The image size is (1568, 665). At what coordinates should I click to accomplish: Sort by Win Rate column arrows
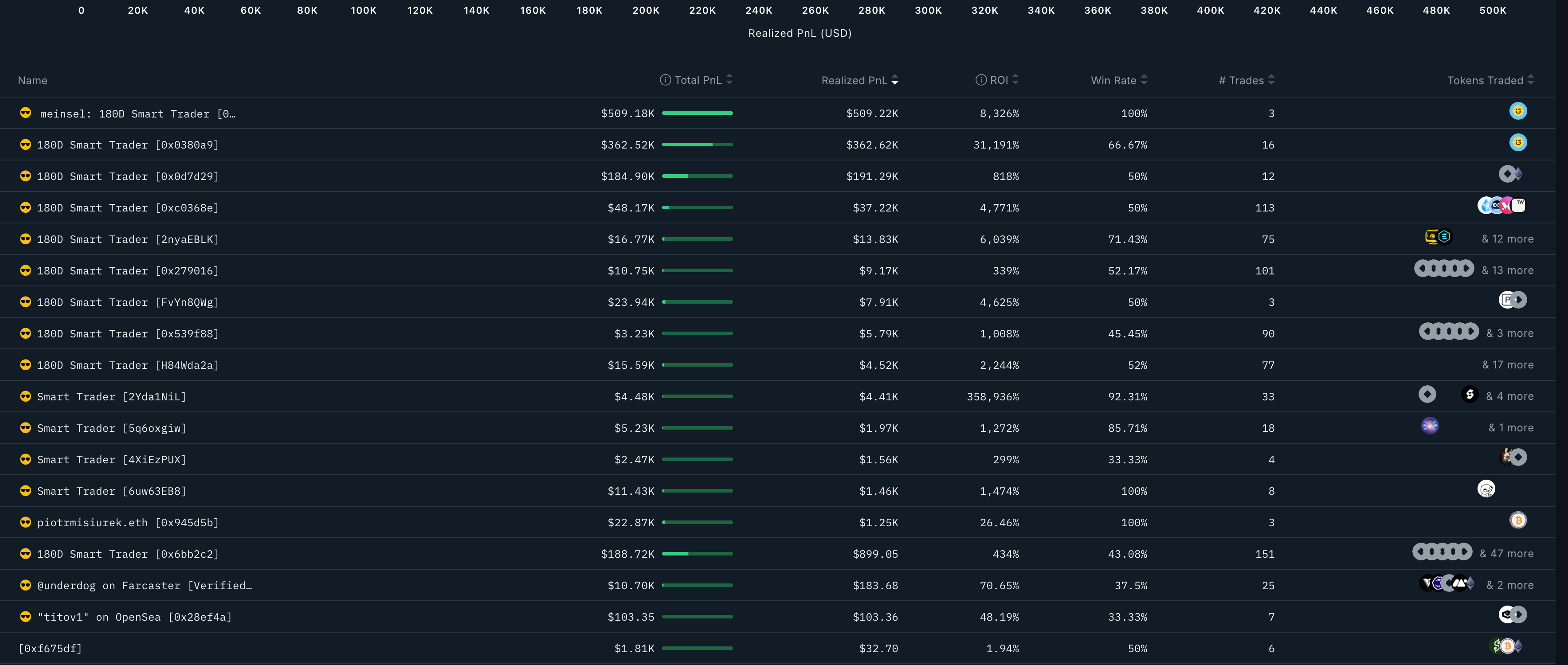coord(1144,80)
